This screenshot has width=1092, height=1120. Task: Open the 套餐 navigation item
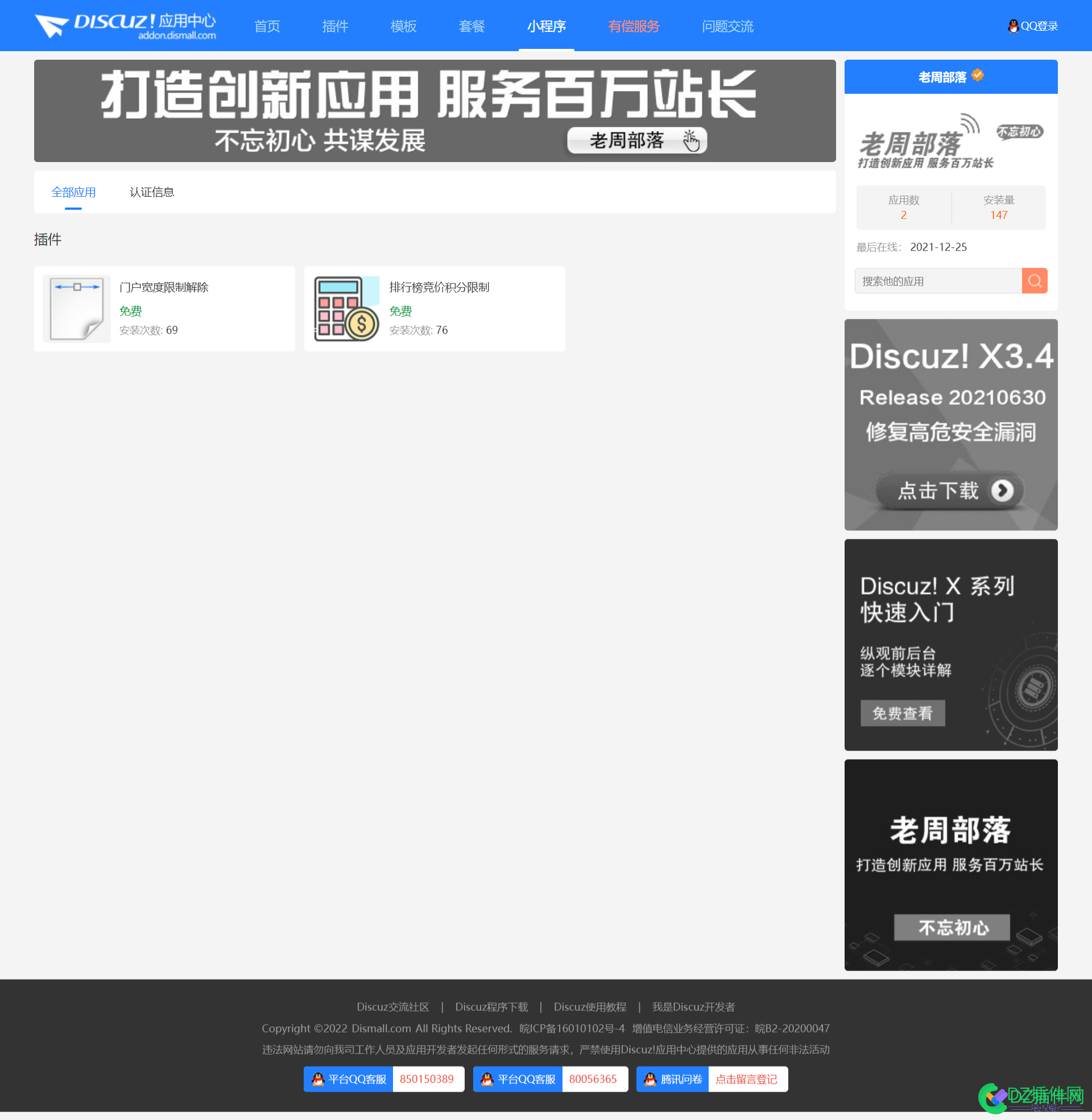tap(472, 26)
